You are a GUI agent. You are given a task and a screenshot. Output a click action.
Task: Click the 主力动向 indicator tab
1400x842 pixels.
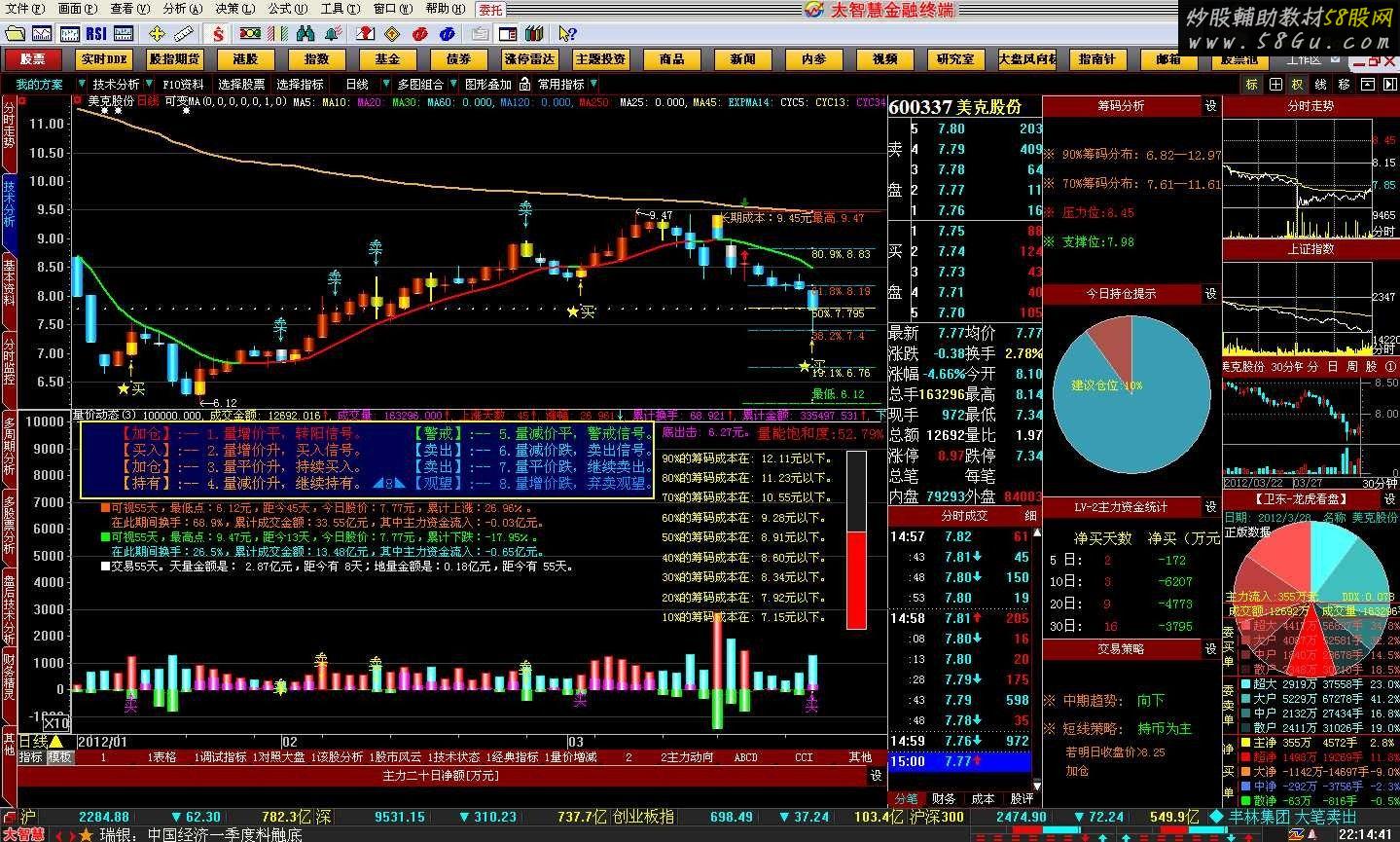[x=686, y=756]
